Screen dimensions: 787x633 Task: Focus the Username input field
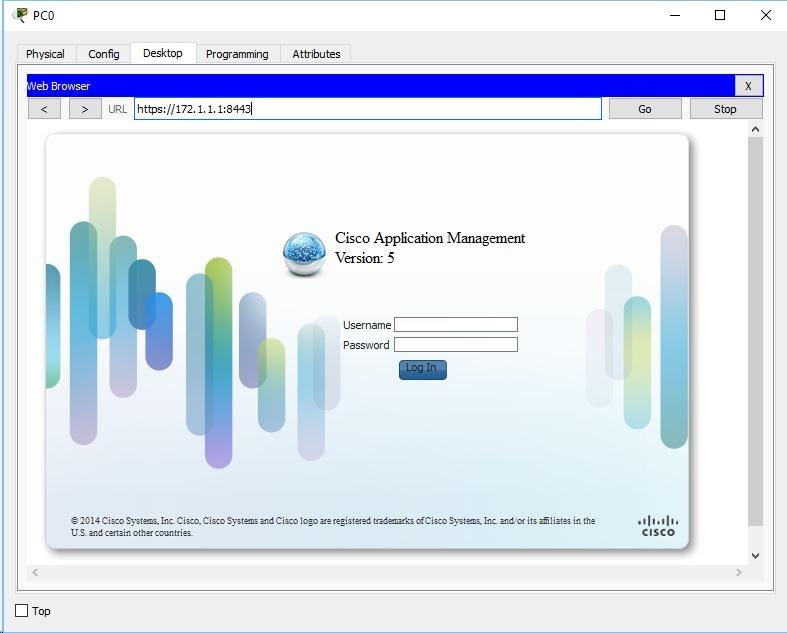[456, 325]
